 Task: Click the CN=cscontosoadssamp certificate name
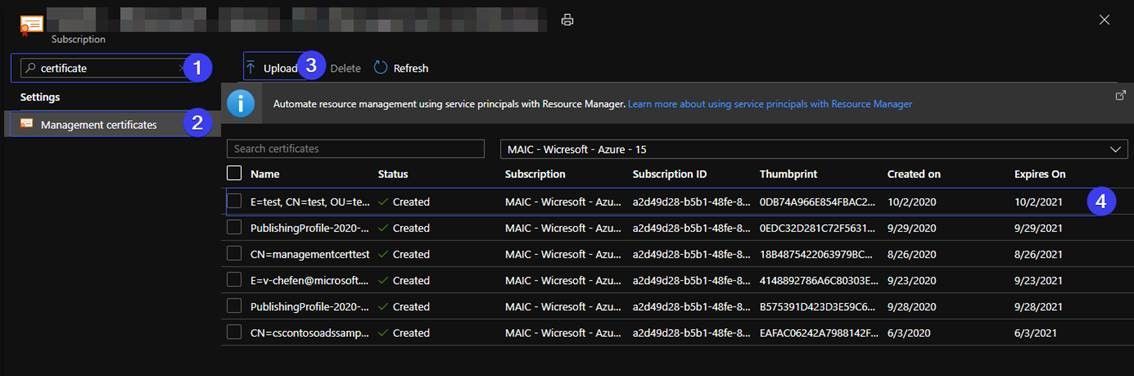[x=310, y=333]
